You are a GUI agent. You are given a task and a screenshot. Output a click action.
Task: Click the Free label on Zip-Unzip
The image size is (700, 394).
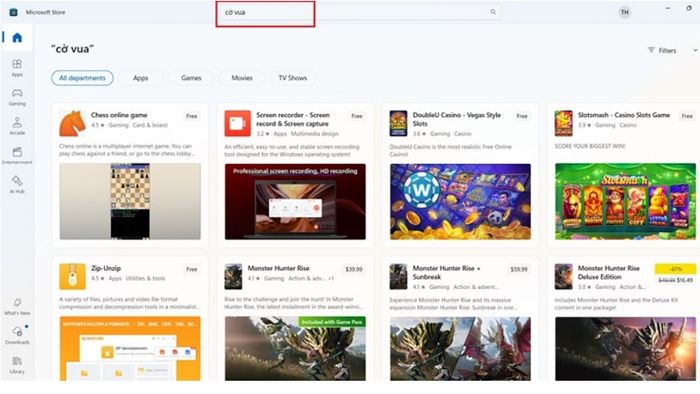pyautogui.click(x=192, y=269)
